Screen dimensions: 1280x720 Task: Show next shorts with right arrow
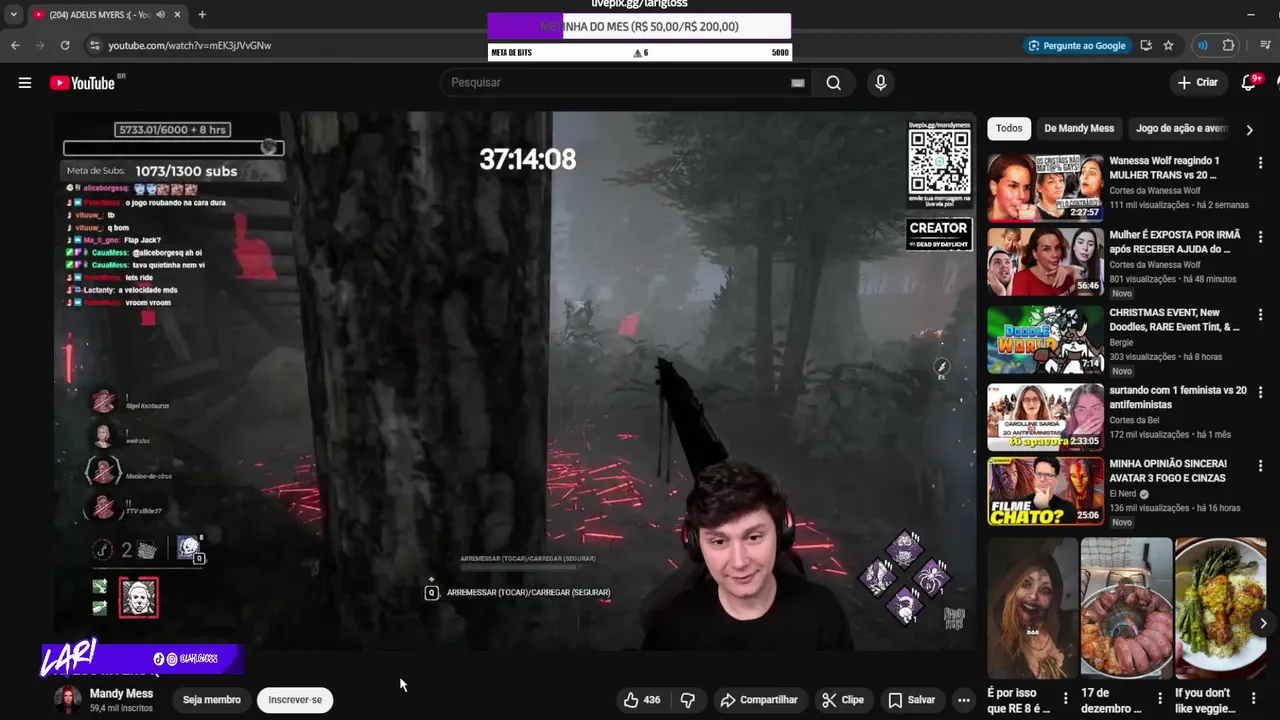[x=1263, y=623]
